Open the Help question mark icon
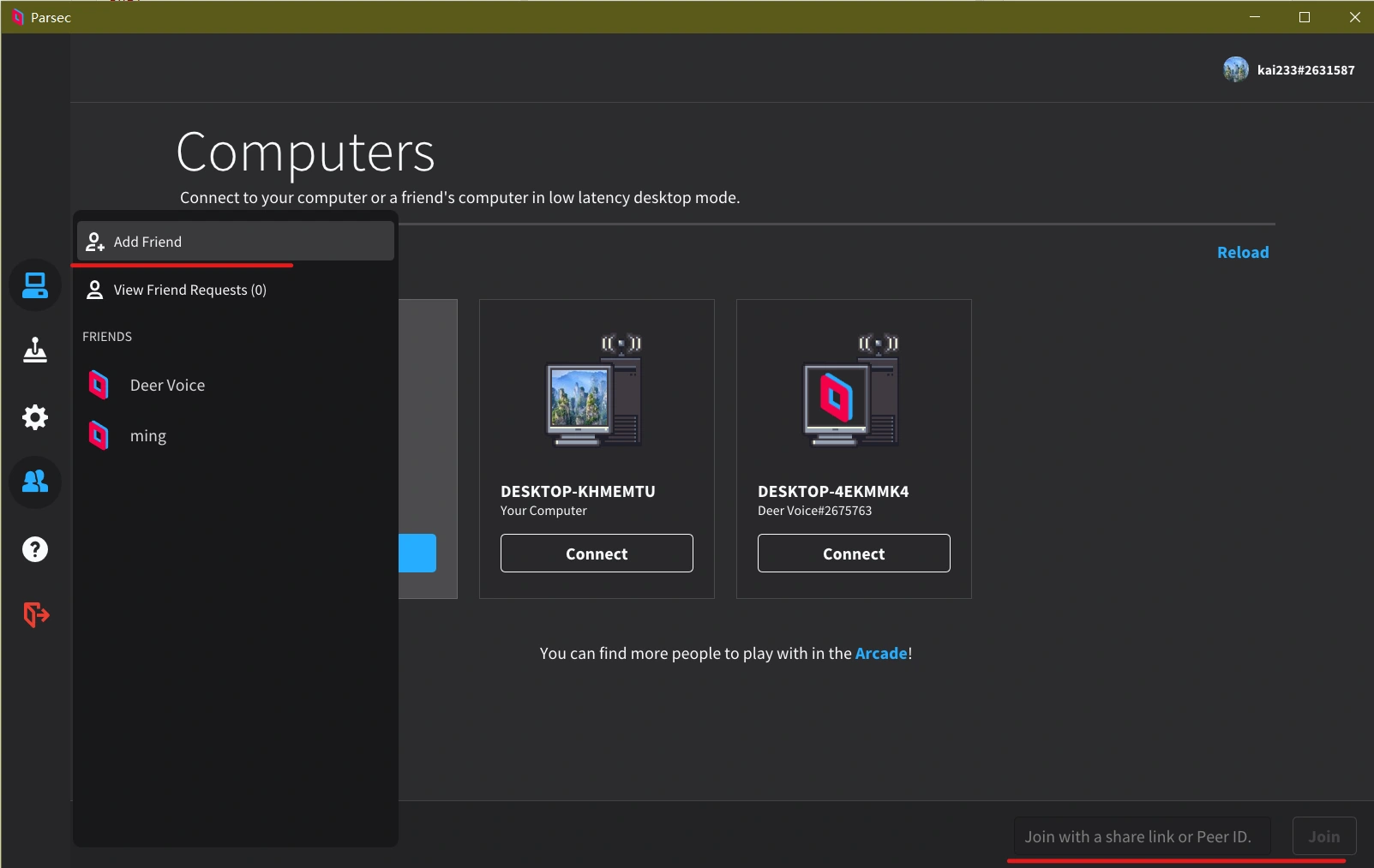1374x868 pixels. click(x=35, y=549)
